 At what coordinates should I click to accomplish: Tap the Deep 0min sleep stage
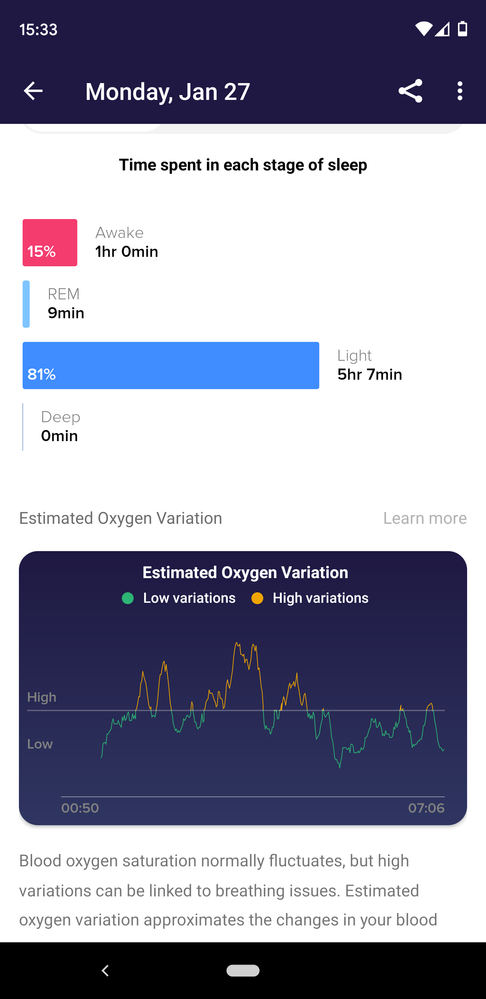point(59,427)
